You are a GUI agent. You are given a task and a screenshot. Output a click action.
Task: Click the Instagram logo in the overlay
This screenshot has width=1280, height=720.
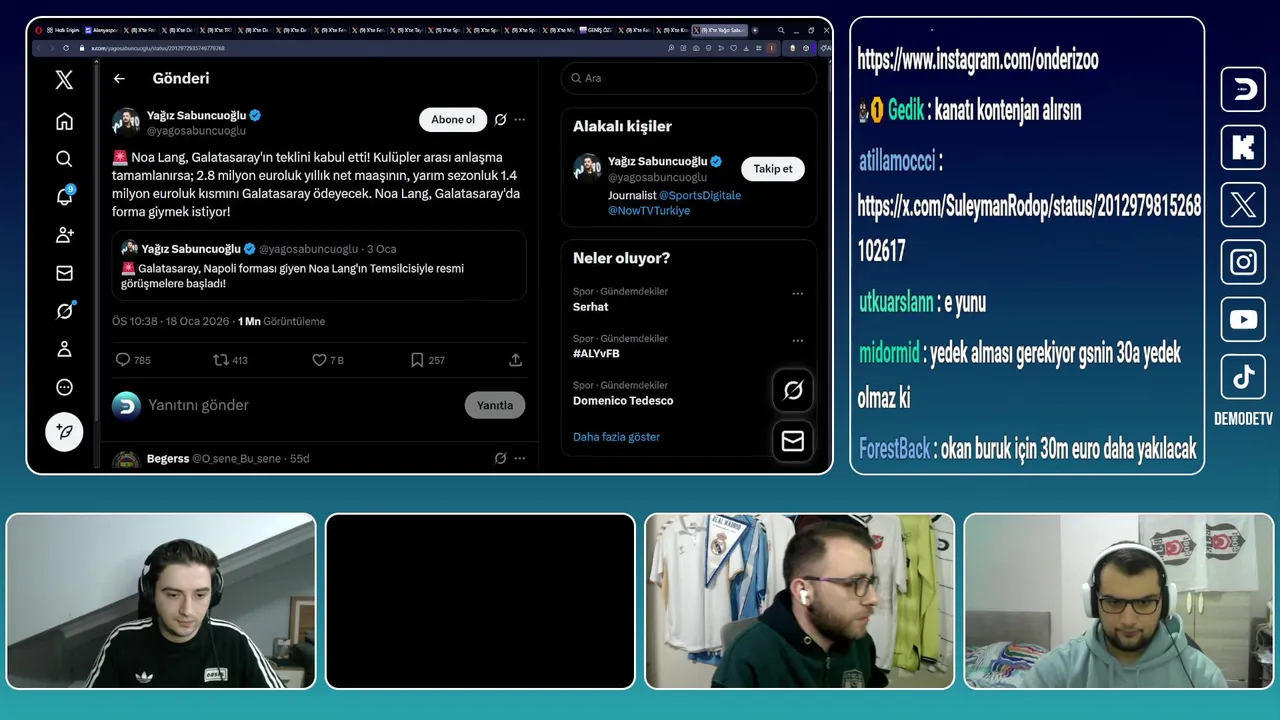[x=1243, y=262]
